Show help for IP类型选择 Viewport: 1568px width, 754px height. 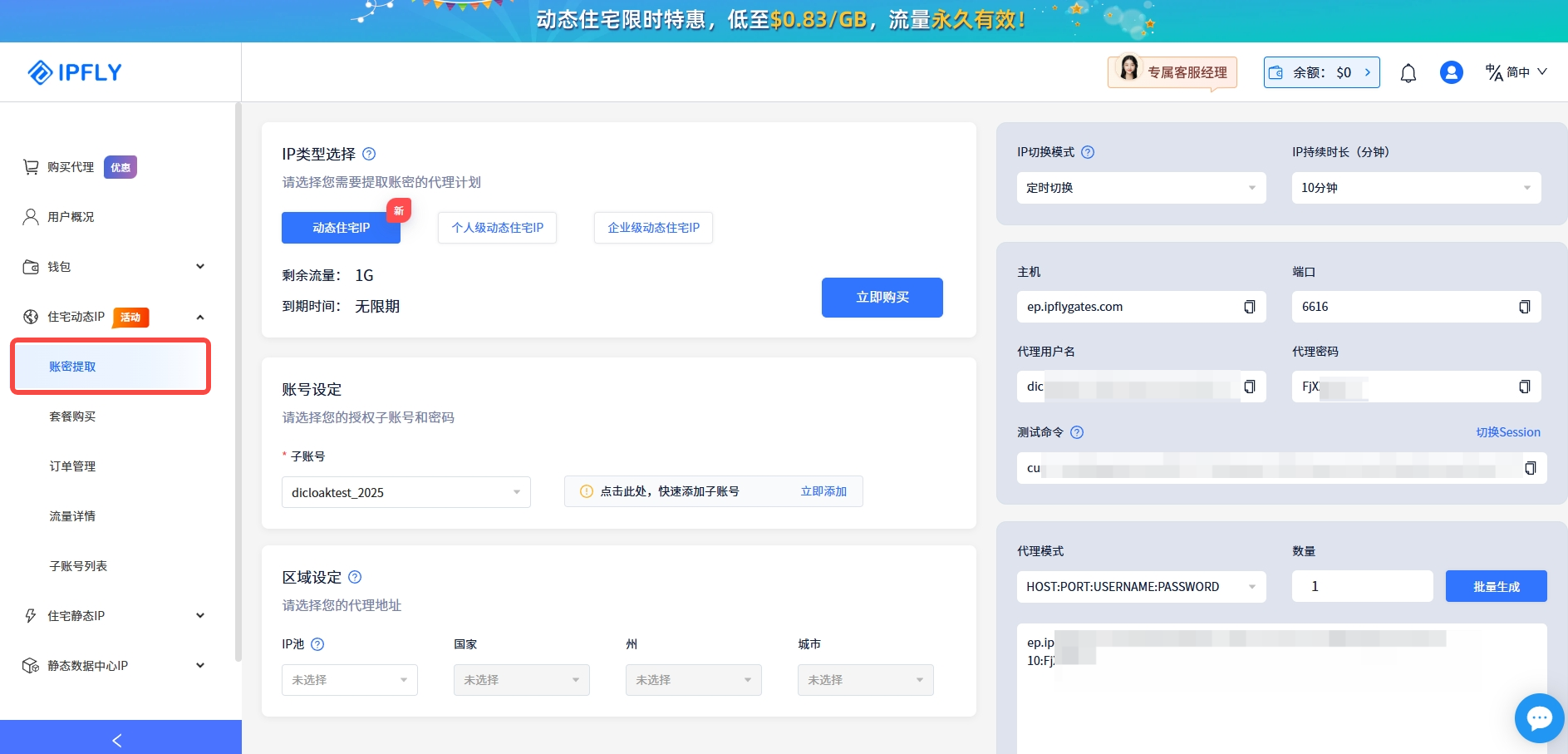369,154
